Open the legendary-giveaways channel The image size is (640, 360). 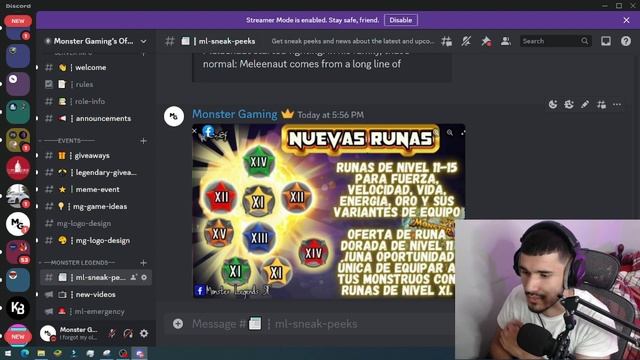coord(96,173)
